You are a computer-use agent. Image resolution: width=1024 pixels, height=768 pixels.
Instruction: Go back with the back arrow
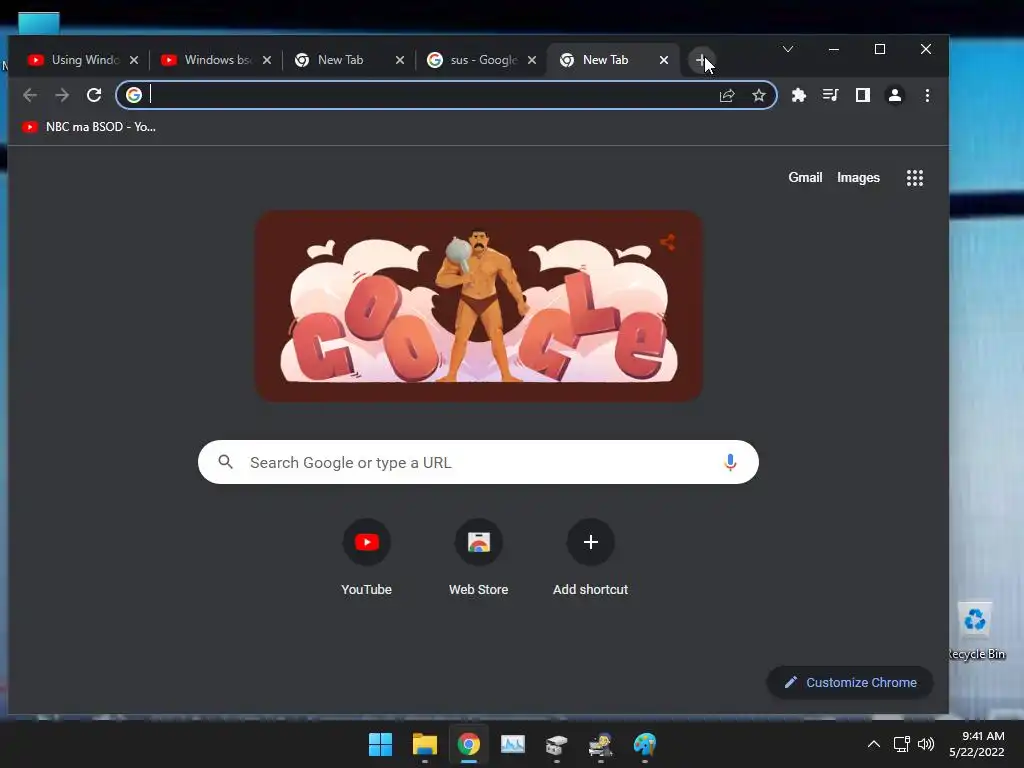click(29, 95)
